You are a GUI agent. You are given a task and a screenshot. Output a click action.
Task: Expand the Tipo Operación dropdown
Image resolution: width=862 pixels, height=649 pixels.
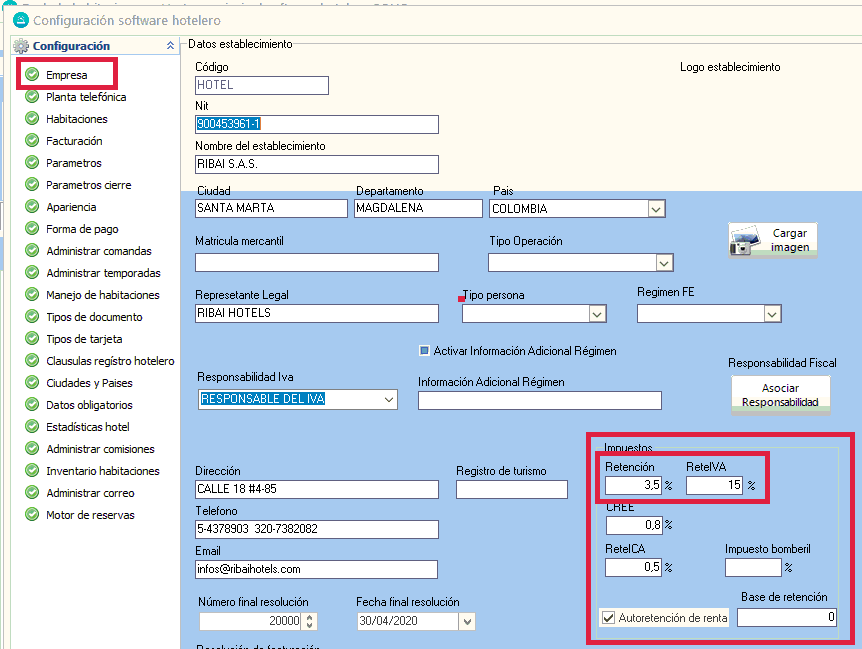664,262
